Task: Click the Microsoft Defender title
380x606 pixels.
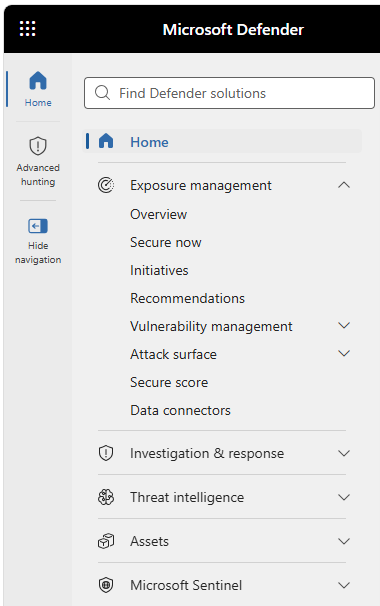Action: point(233,29)
